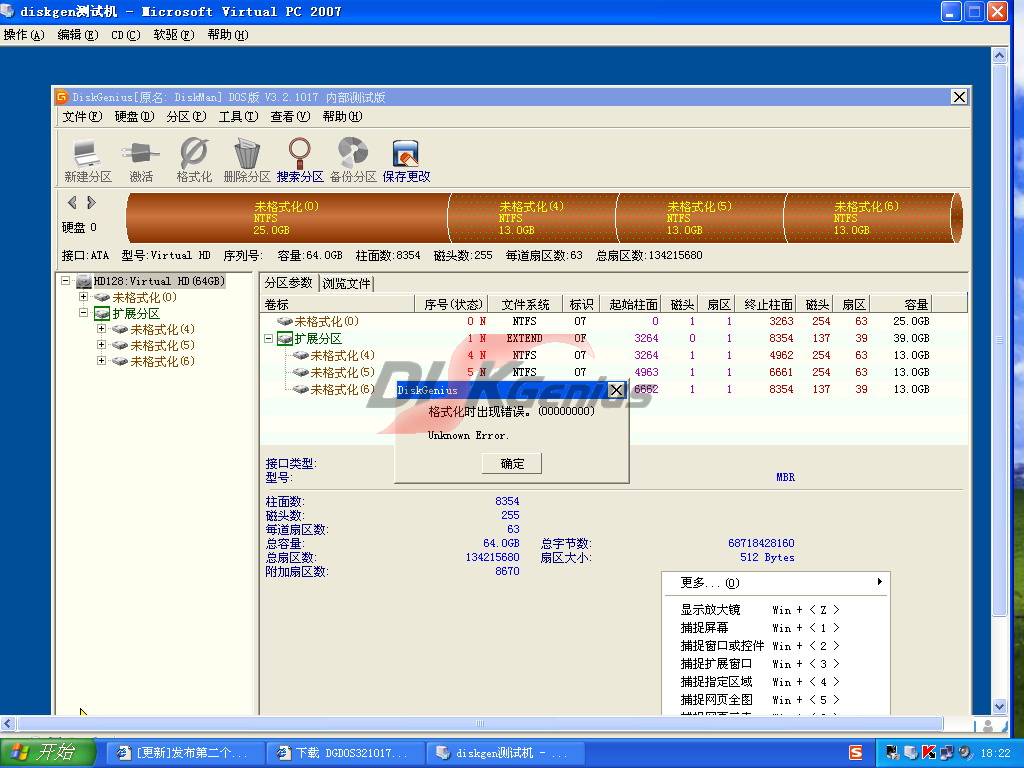The image size is (1024, 768).
Task: Switch to taskbar item 下载 DGDOS321017
Action: [x=345, y=753]
